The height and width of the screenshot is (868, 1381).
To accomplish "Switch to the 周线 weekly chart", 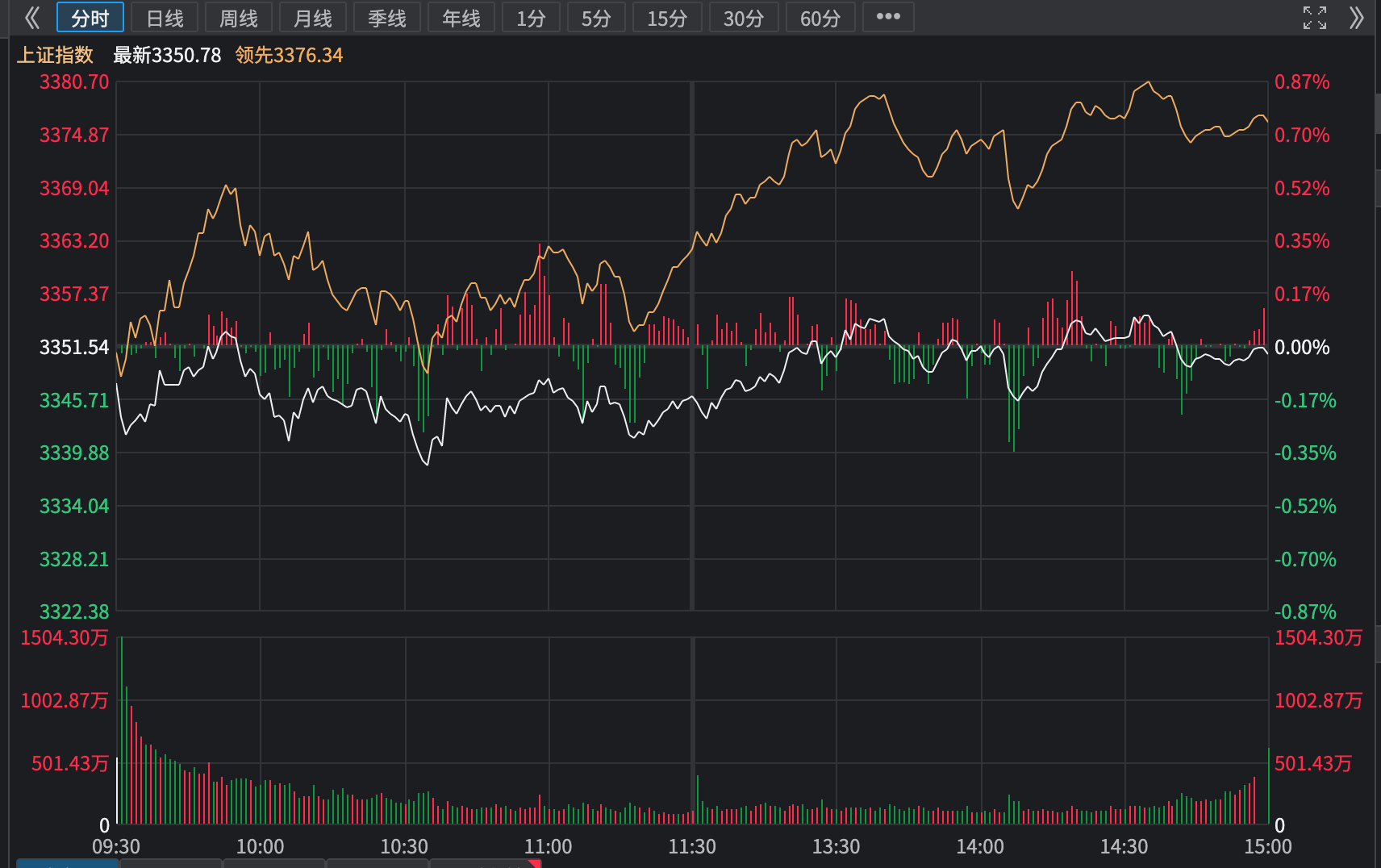I will point(239,18).
